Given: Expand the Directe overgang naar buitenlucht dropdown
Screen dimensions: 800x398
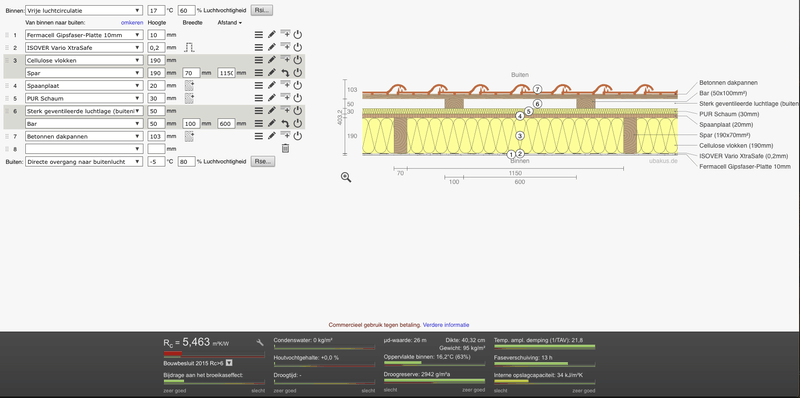Looking at the screenshot, I should [84, 161].
